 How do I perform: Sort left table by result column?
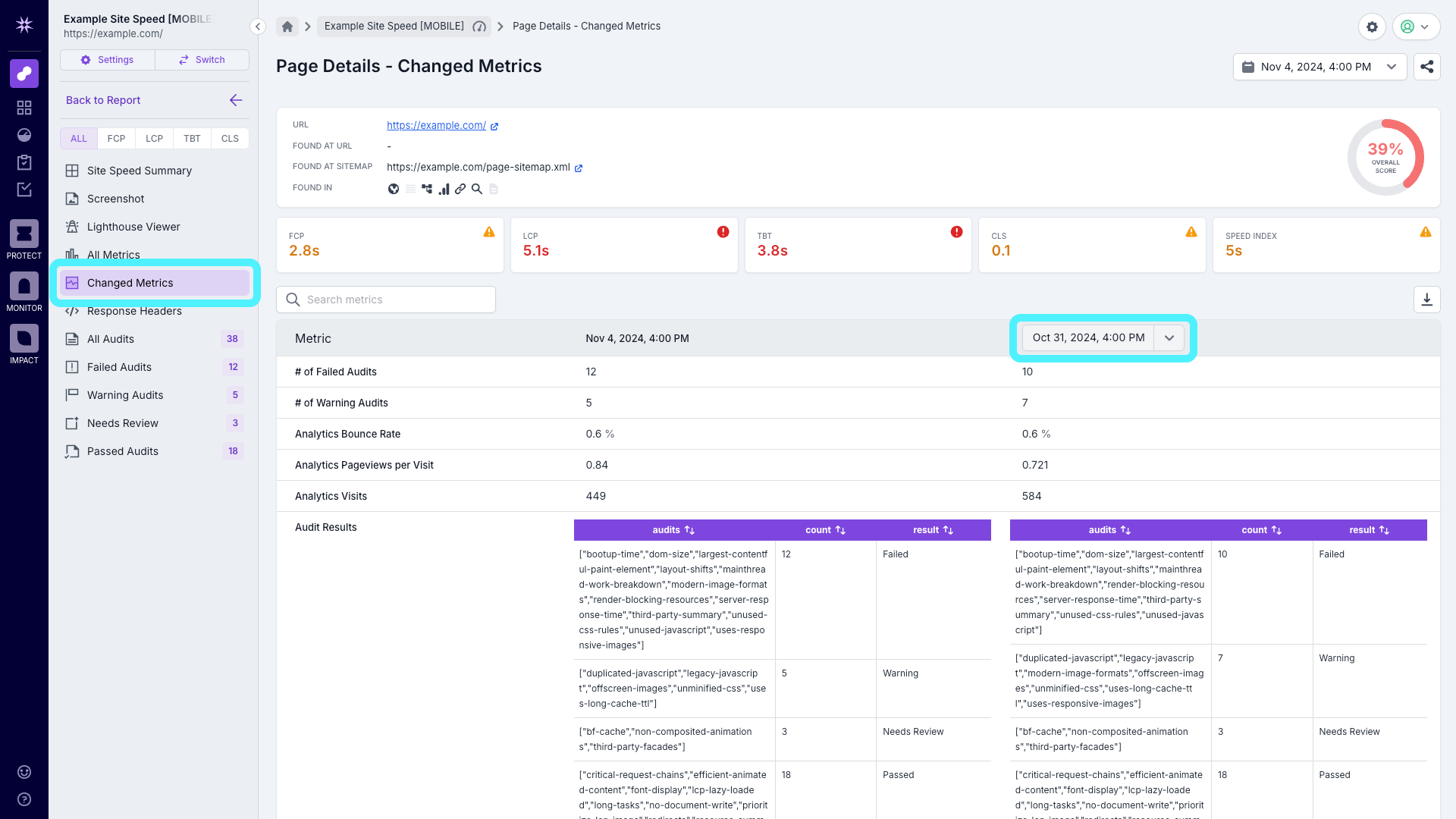(x=933, y=530)
